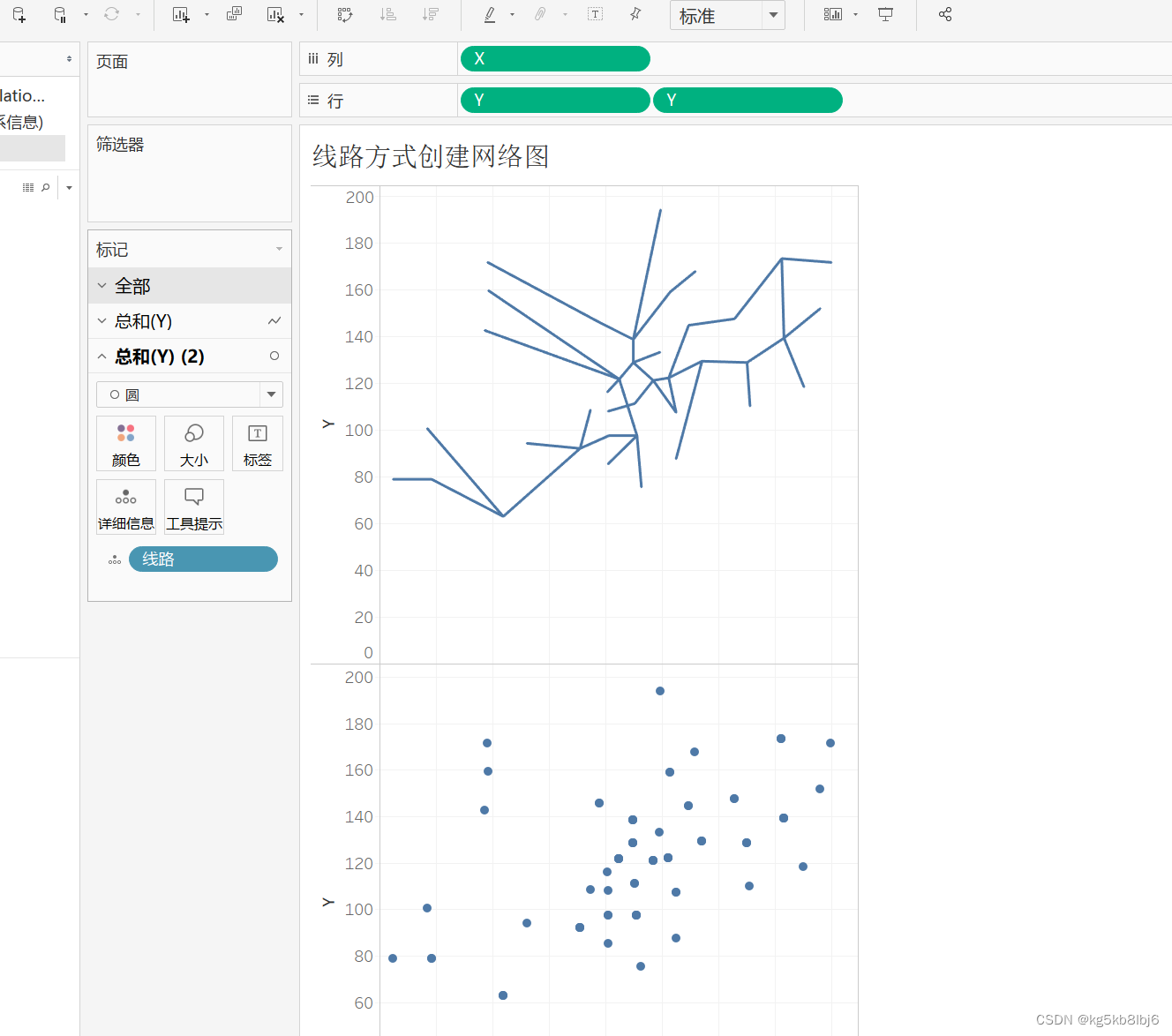The image size is (1172, 1036).
Task: Open the new worksheet dropdown arrow
Action: coord(207,14)
